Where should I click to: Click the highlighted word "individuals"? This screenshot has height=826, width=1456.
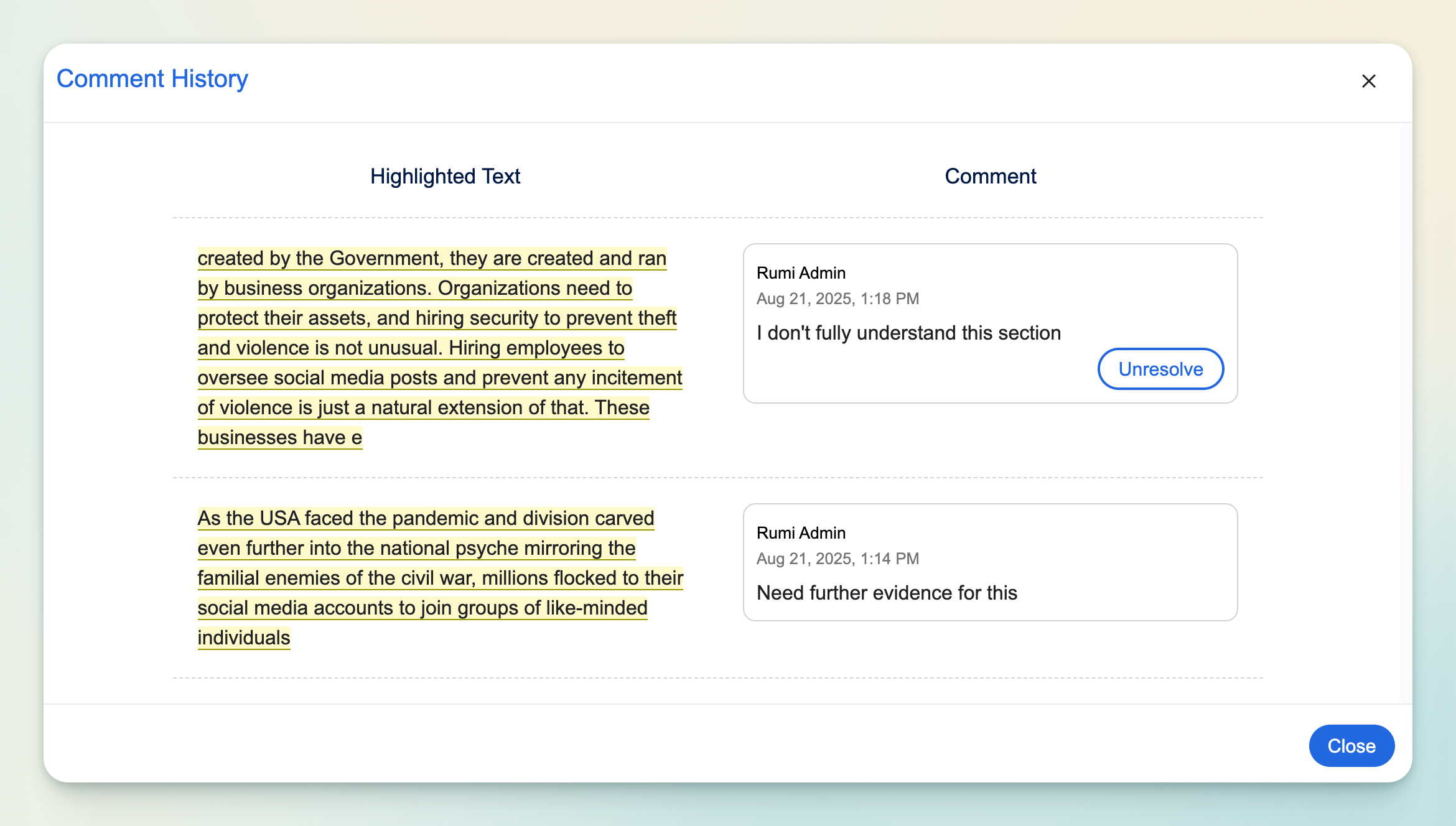click(x=244, y=638)
